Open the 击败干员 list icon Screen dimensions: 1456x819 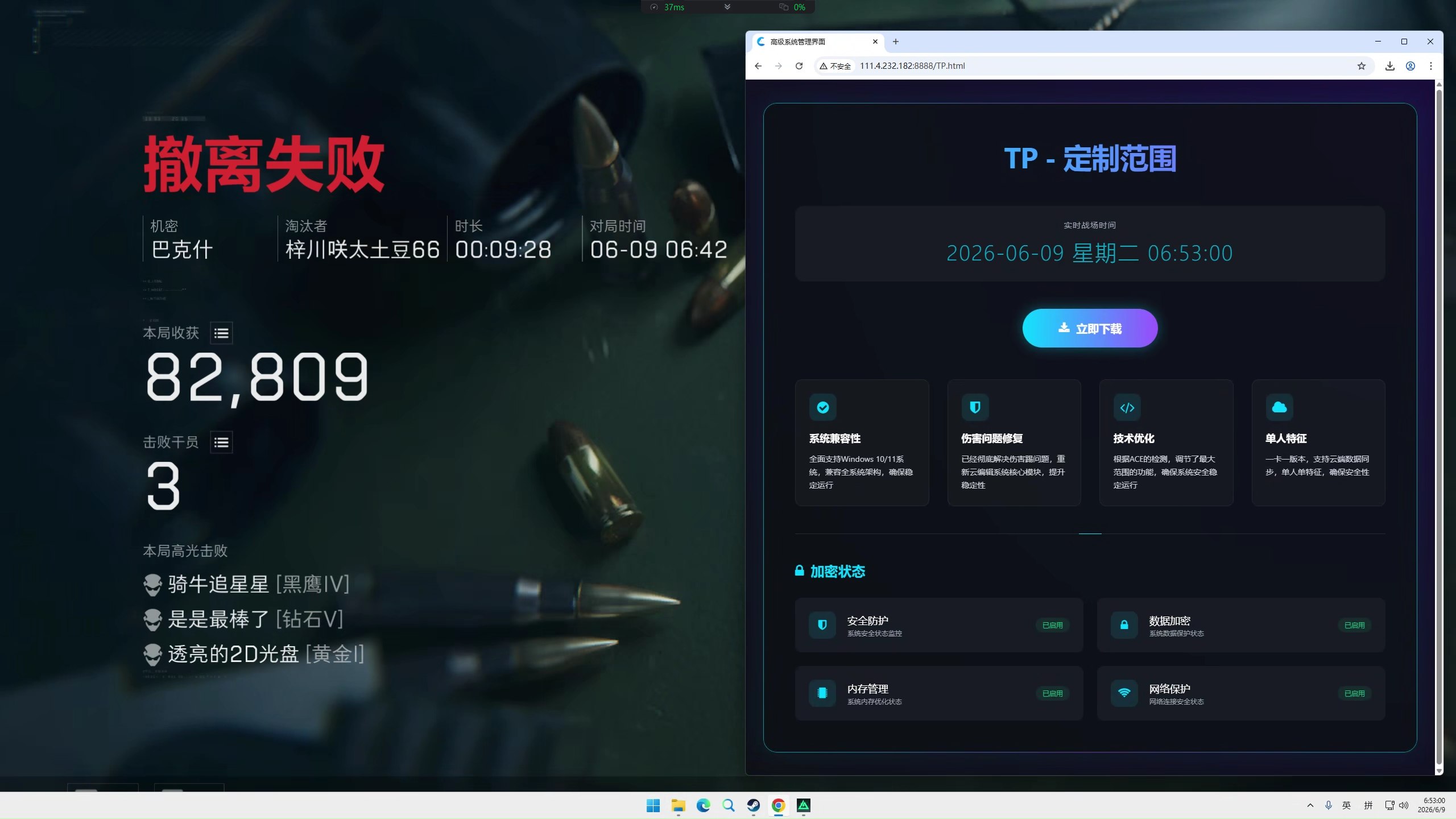(x=221, y=442)
